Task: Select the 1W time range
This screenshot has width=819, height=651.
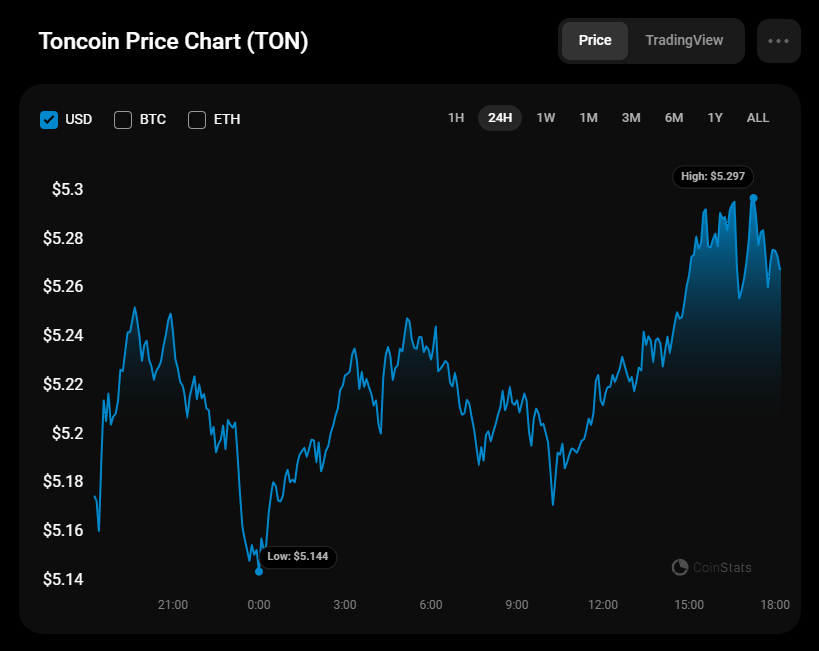Action: pos(546,118)
